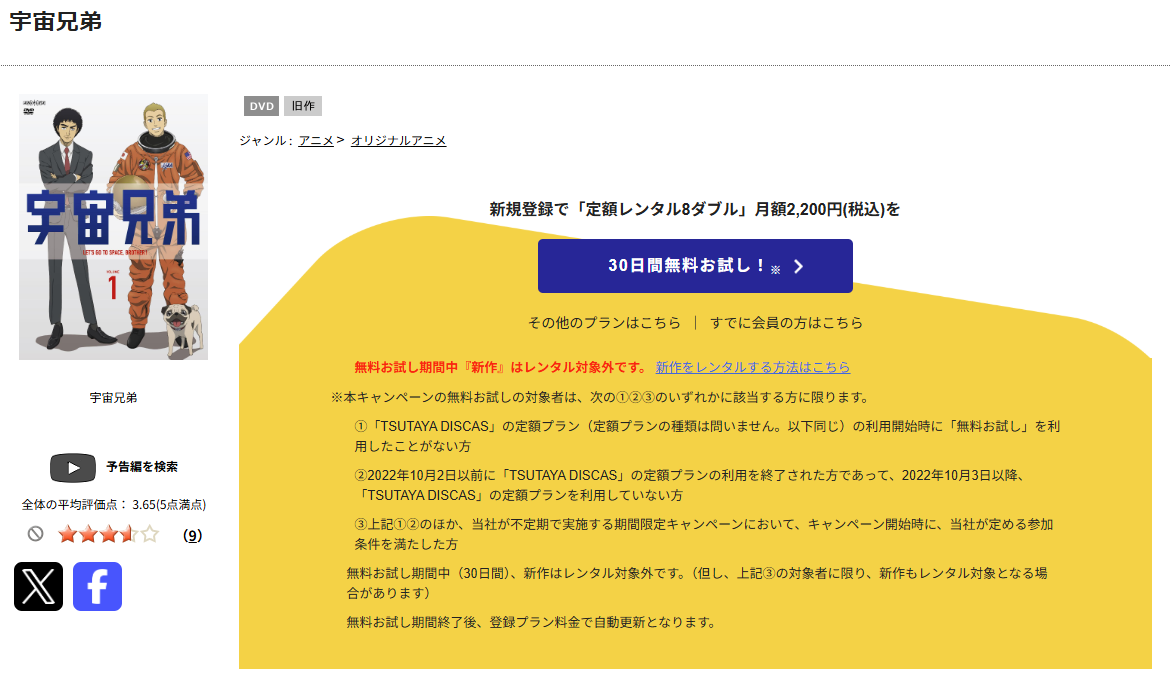Click the DVD tag badge
1171x682 pixels.
pyautogui.click(x=261, y=106)
